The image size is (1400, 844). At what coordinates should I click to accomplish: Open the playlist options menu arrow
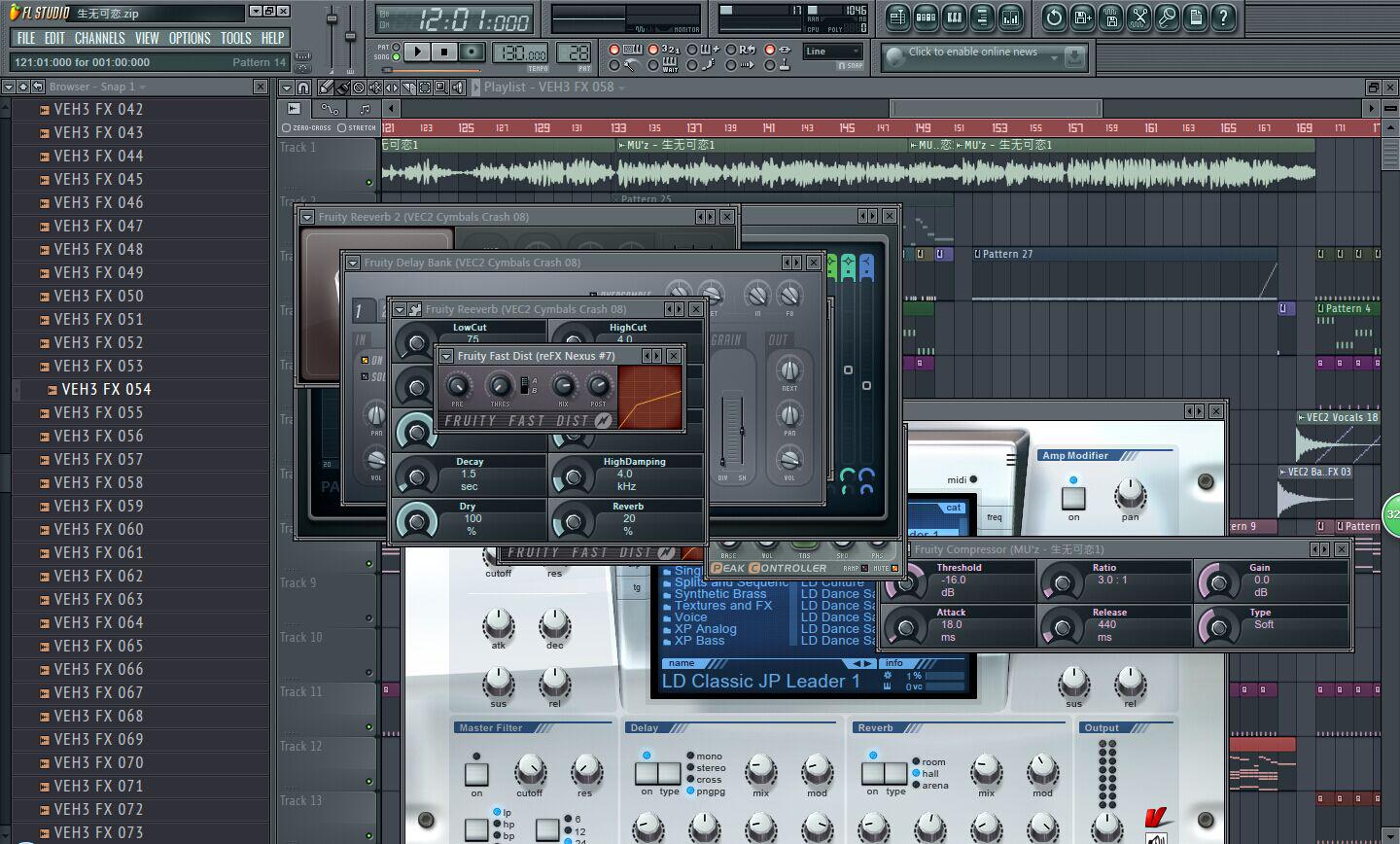click(286, 88)
